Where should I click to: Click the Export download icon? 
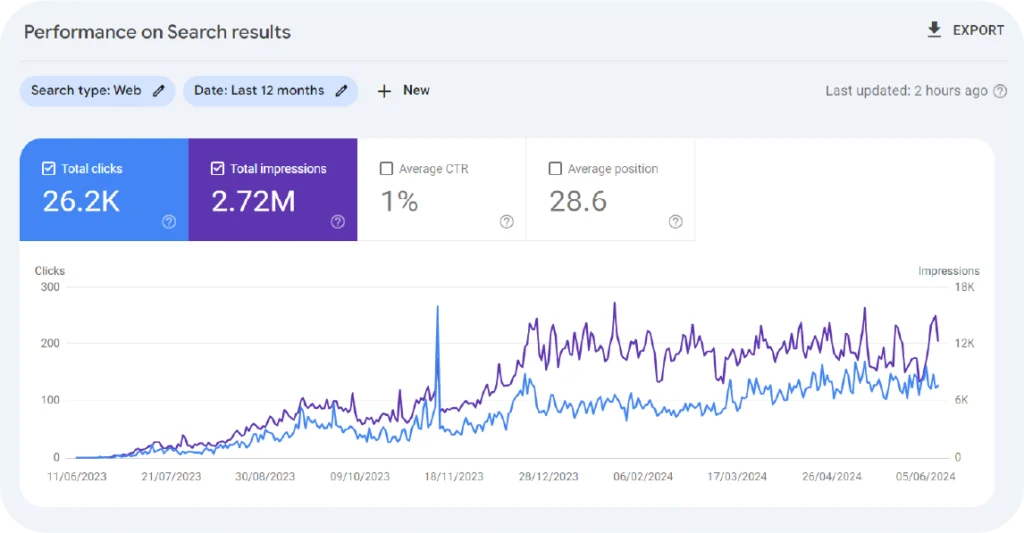(x=934, y=30)
